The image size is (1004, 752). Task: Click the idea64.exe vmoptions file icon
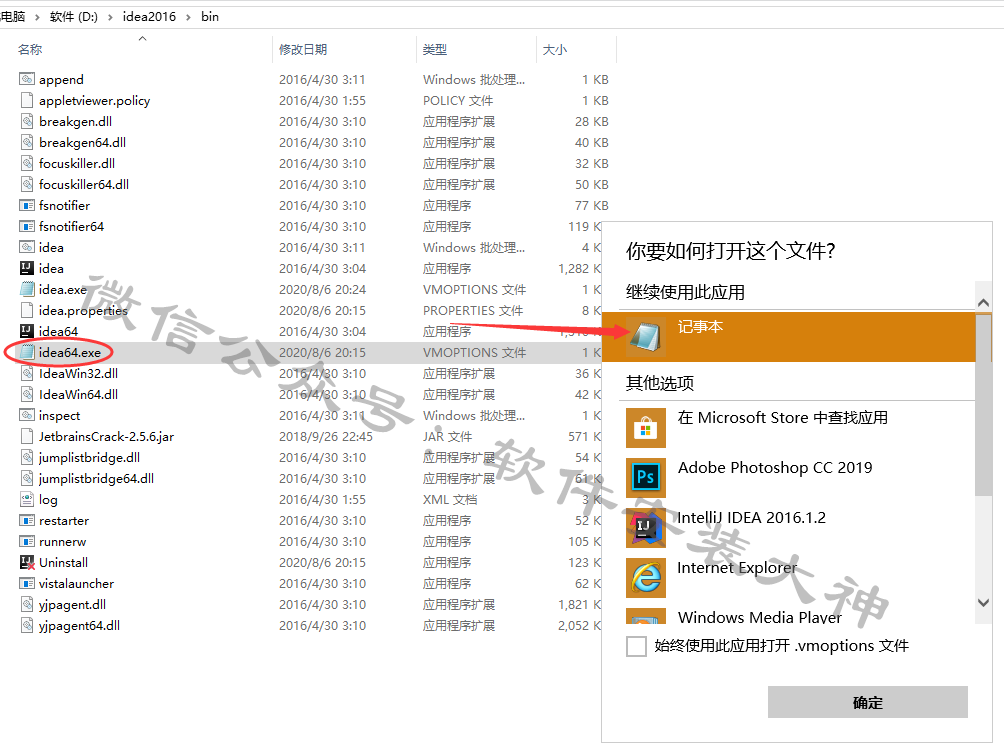coord(27,352)
